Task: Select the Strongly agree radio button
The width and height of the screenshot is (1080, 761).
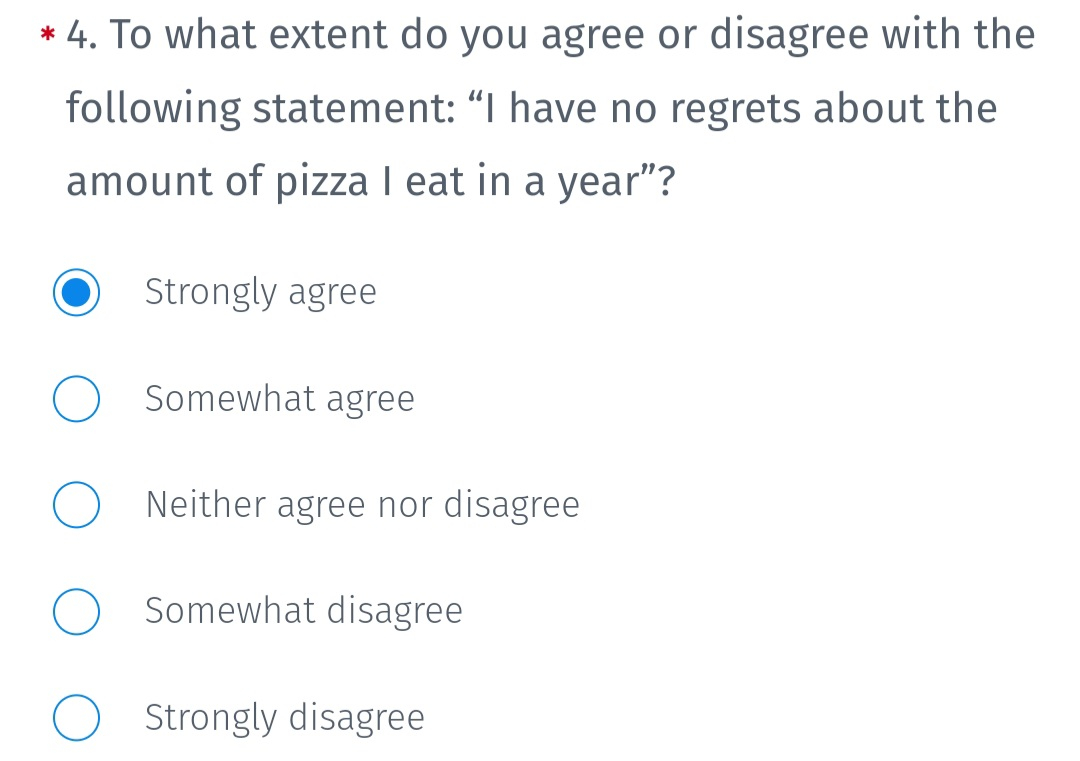Action: click(x=76, y=293)
